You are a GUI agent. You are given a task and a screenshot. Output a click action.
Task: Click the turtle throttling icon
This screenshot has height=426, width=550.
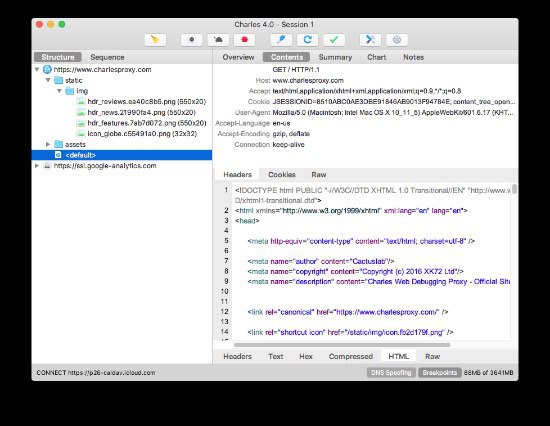(218, 40)
